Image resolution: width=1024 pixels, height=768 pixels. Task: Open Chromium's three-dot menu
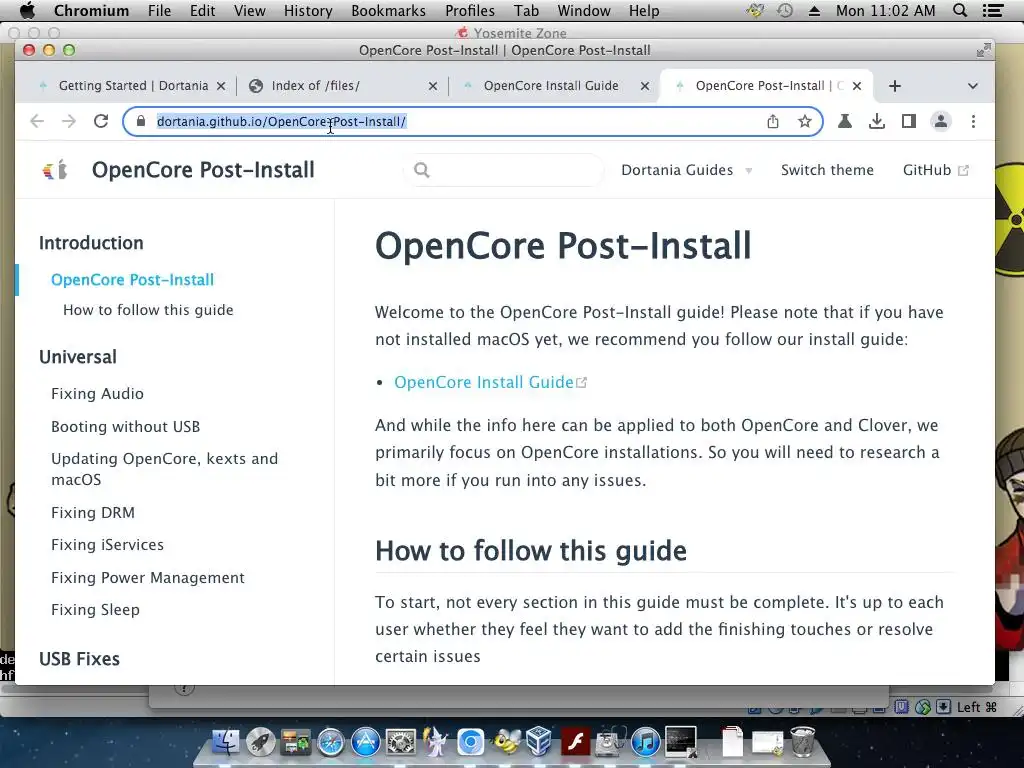coord(973,121)
